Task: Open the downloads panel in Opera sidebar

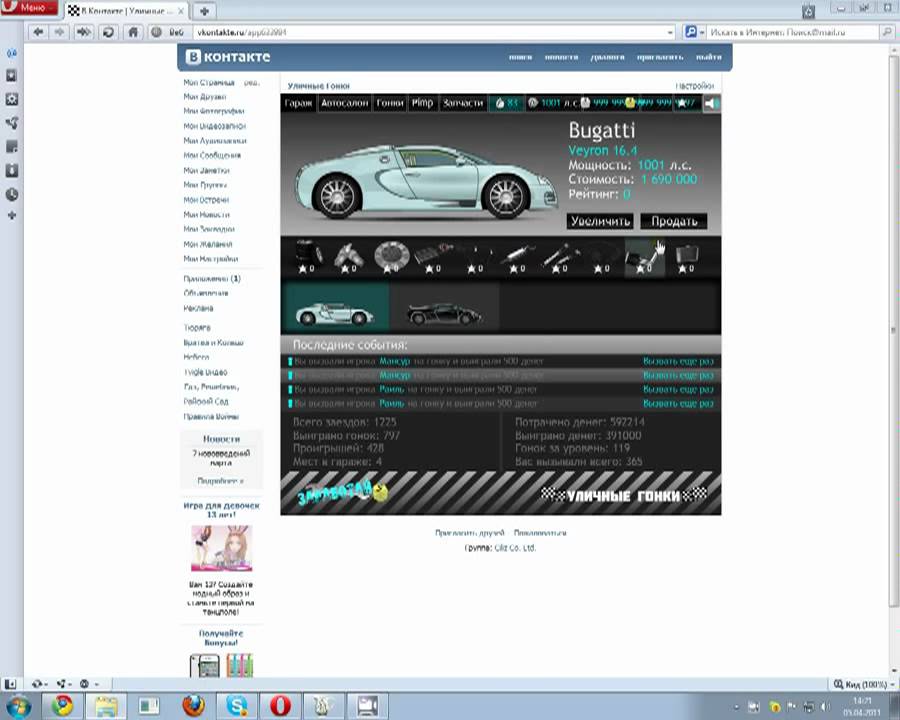Action: click(x=11, y=171)
